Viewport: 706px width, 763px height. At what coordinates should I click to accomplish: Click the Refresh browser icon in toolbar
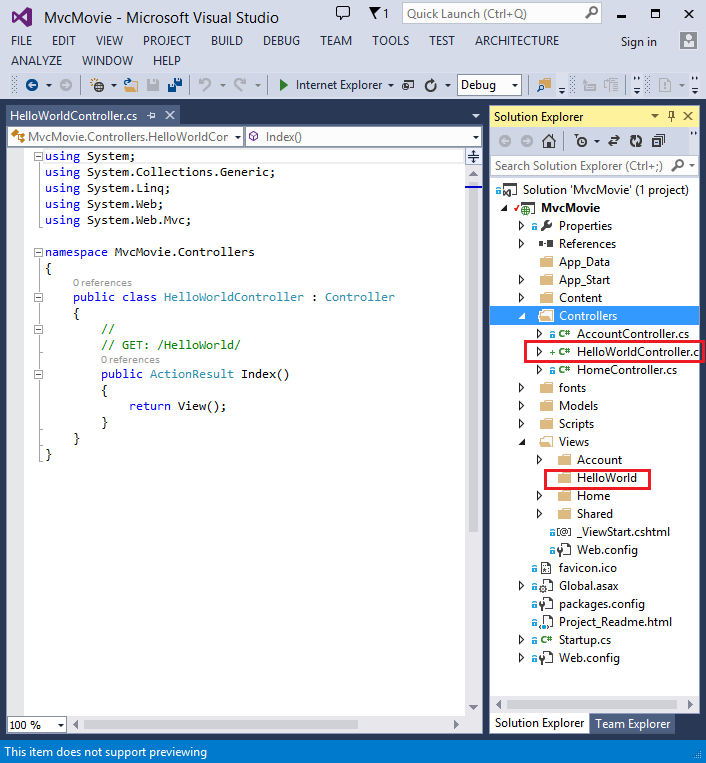pyautogui.click(x=431, y=86)
